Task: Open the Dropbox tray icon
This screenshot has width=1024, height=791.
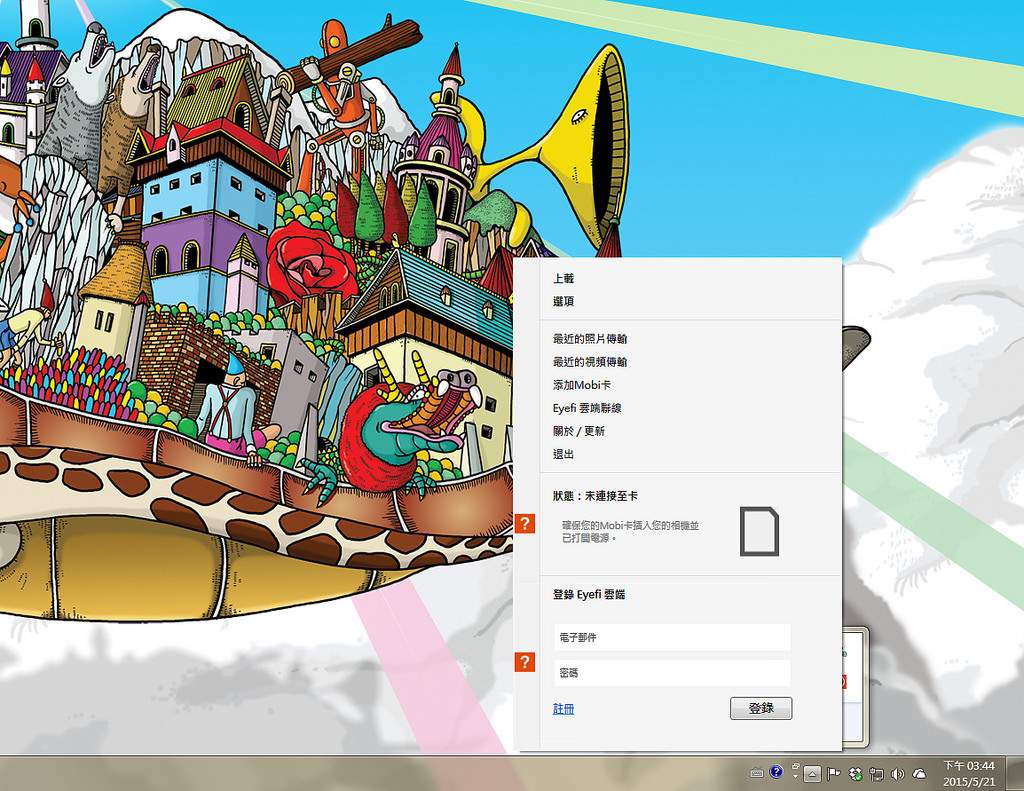Action: pos(855,774)
